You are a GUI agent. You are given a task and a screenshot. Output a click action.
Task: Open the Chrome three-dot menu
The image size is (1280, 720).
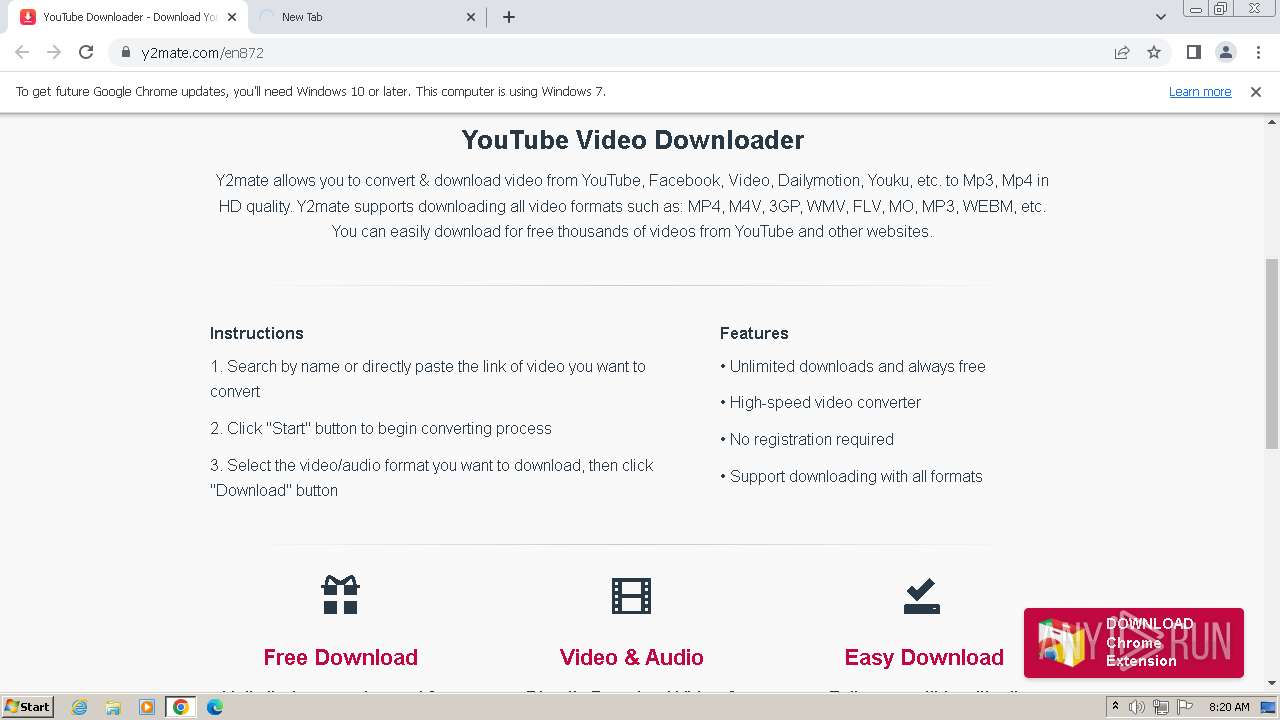point(1258,53)
